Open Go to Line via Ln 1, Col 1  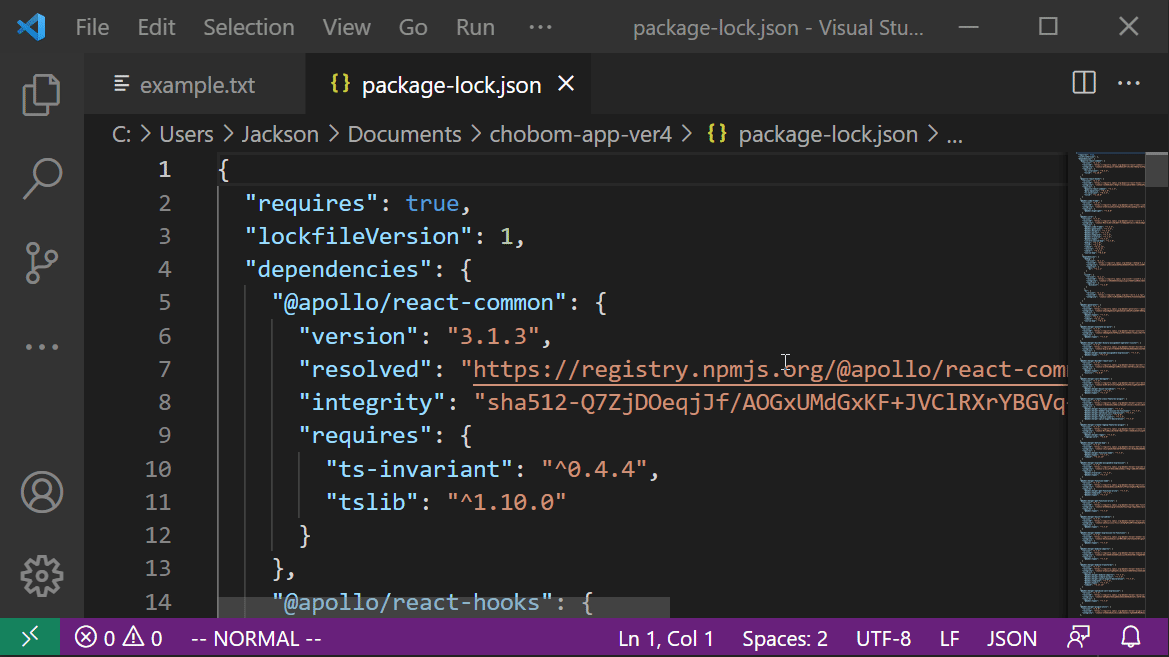[x=666, y=638]
